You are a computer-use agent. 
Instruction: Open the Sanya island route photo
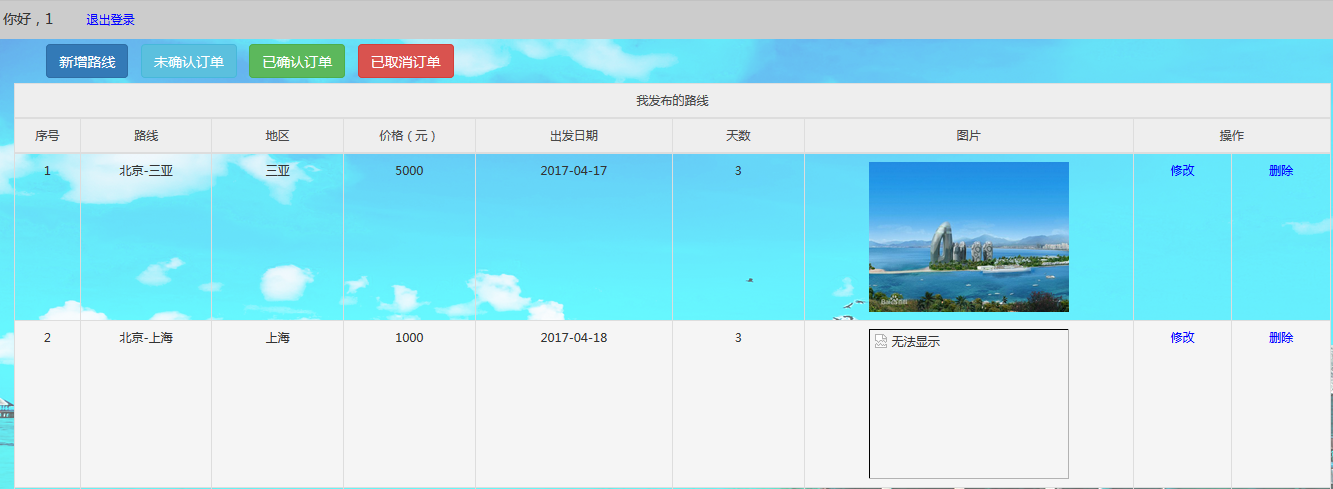click(969, 237)
